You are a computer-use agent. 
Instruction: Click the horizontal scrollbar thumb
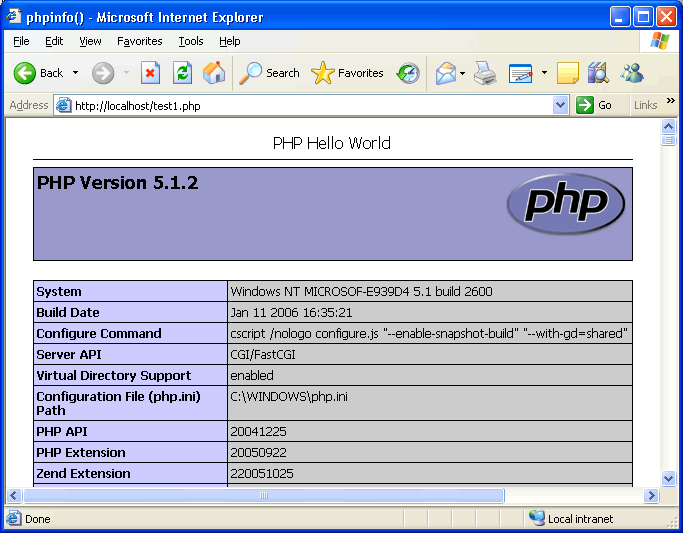(x=264, y=496)
